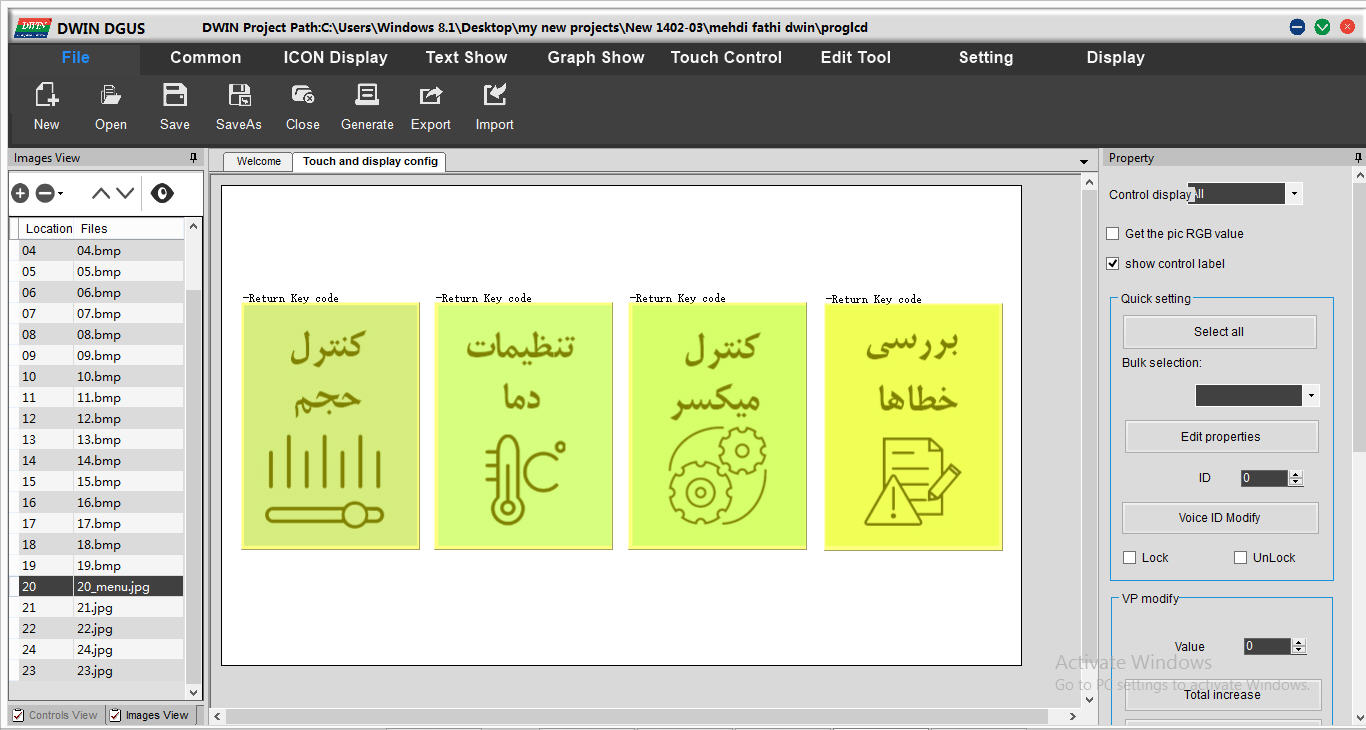
Task: Click the SaveAs toolbar icon
Action: click(x=239, y=96)
